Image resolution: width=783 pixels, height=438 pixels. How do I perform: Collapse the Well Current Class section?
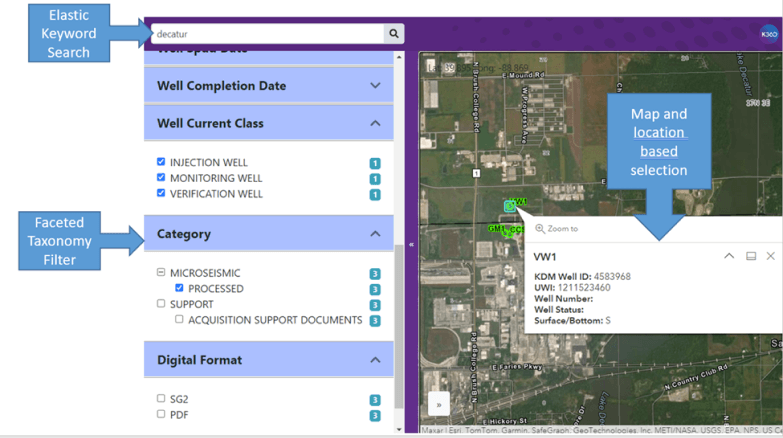click(375, 124)
